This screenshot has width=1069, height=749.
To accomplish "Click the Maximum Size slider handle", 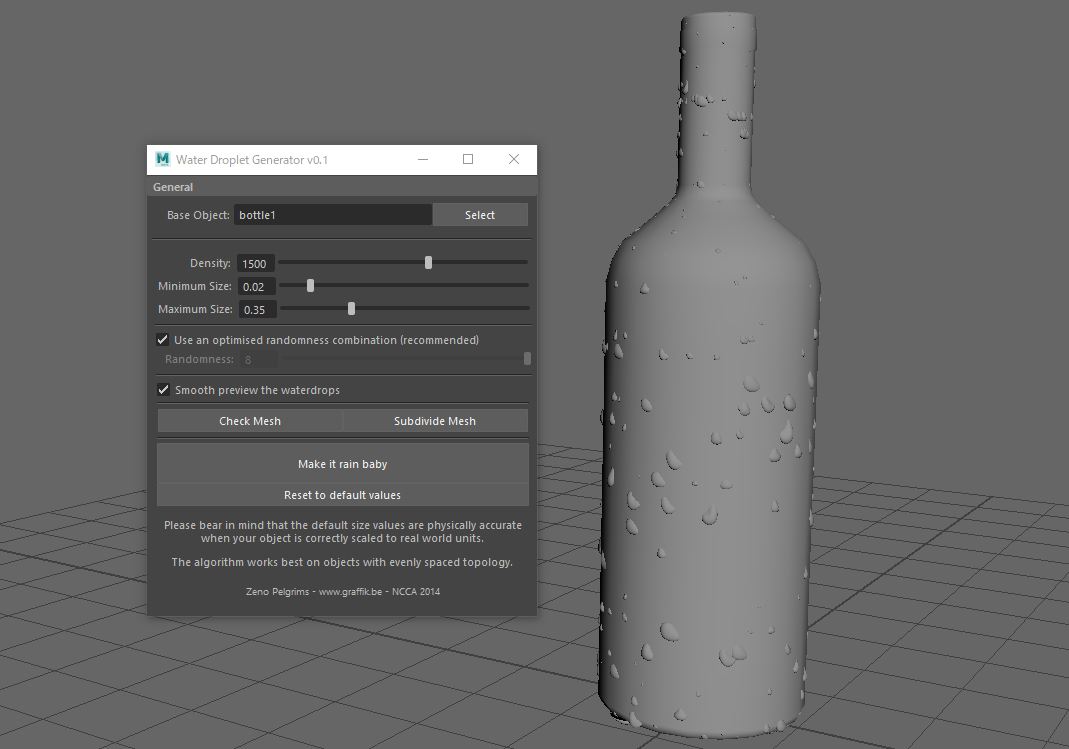I will click(x=350, y=308).
